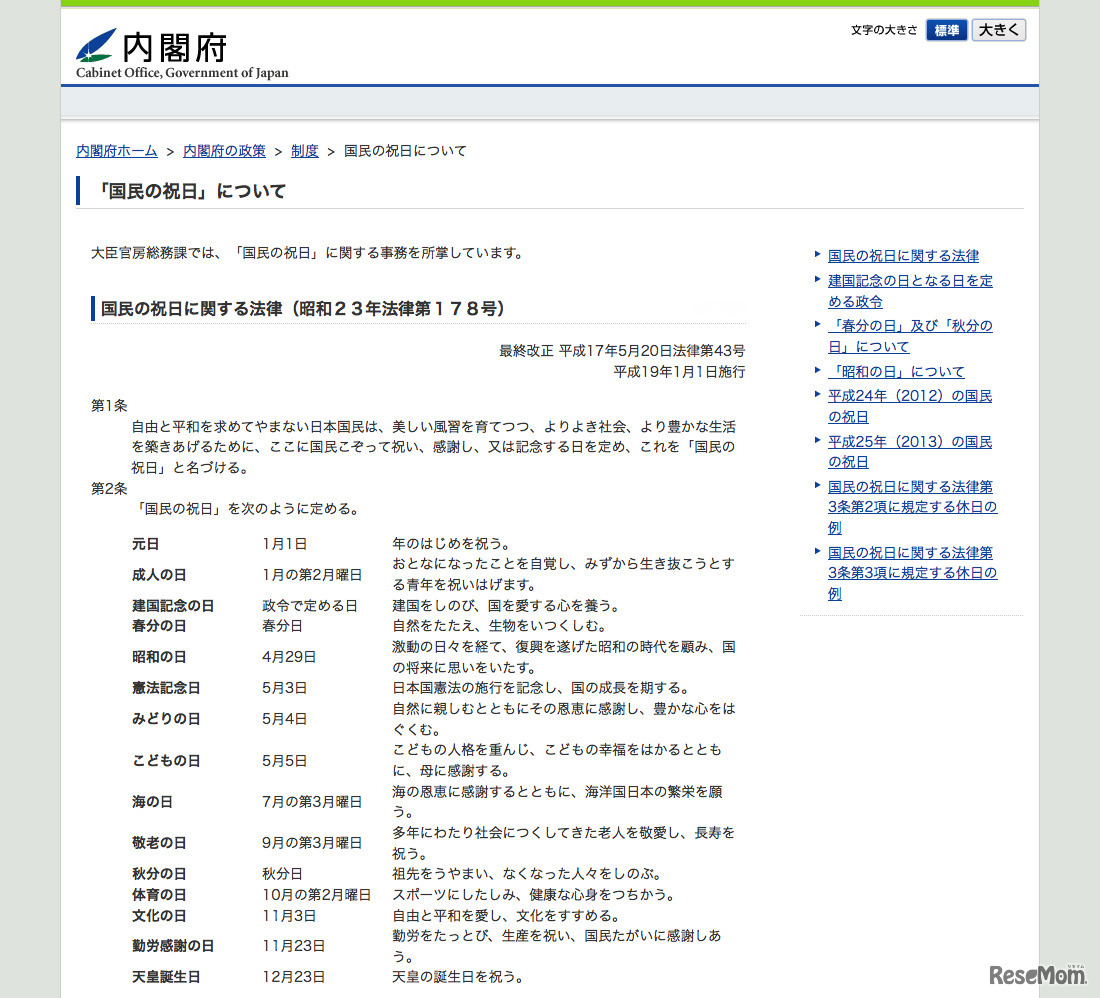Viewport: 1100px width, 998px height.
Task: Open 「昭和の日」について in the sidebar
Action: coord(895,371)
